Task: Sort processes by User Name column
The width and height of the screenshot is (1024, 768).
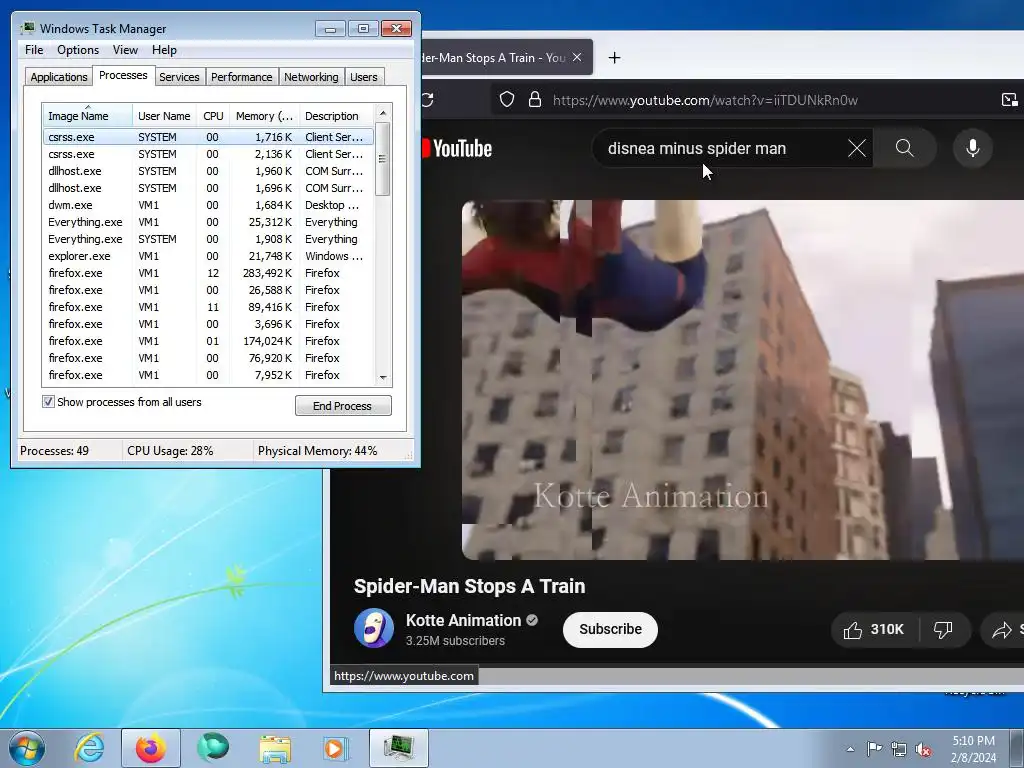Action: pyautogui.click(x=165, y=116)
